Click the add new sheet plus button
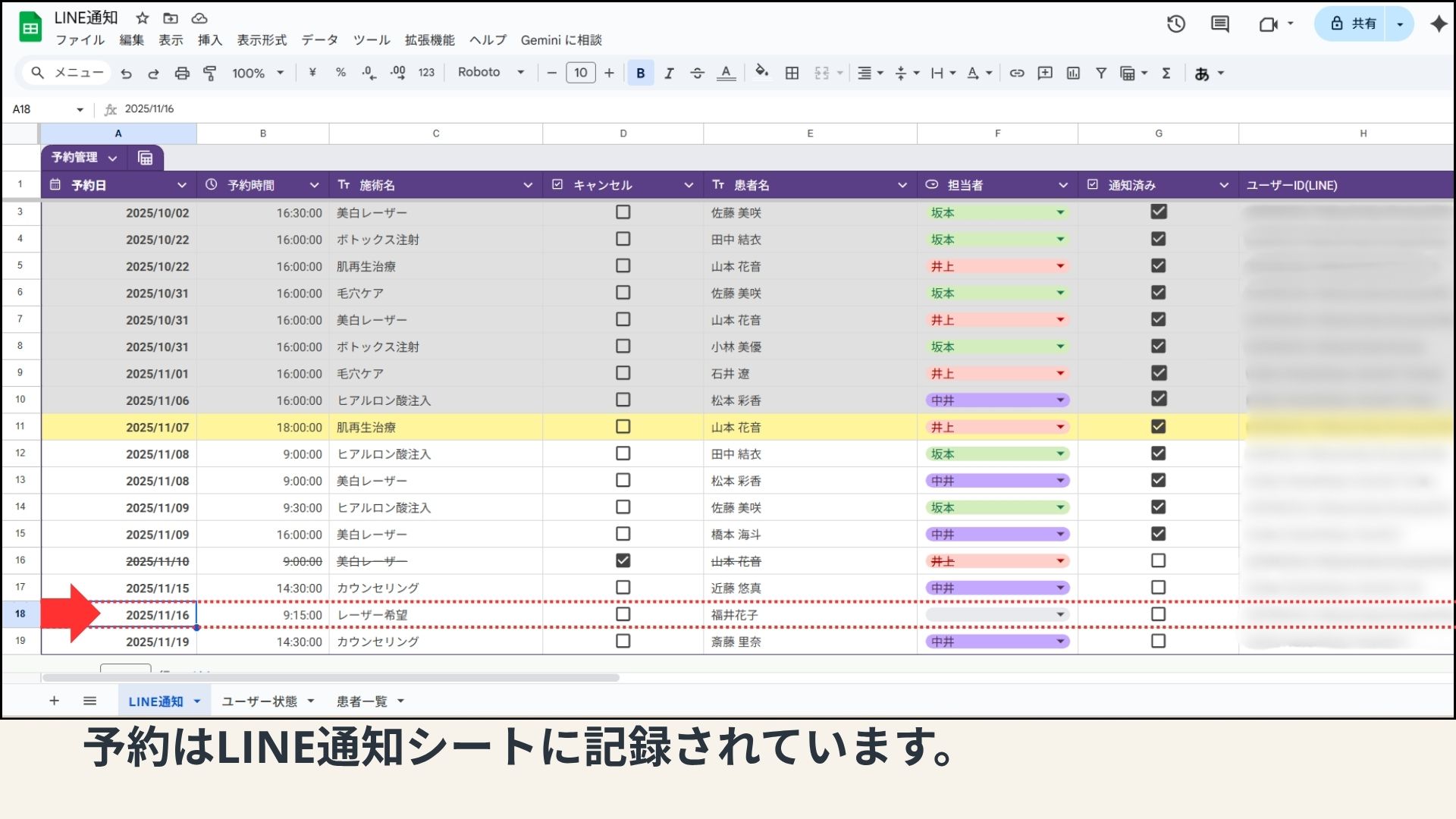Screen dimensions: 1456x819 [54, 701]
